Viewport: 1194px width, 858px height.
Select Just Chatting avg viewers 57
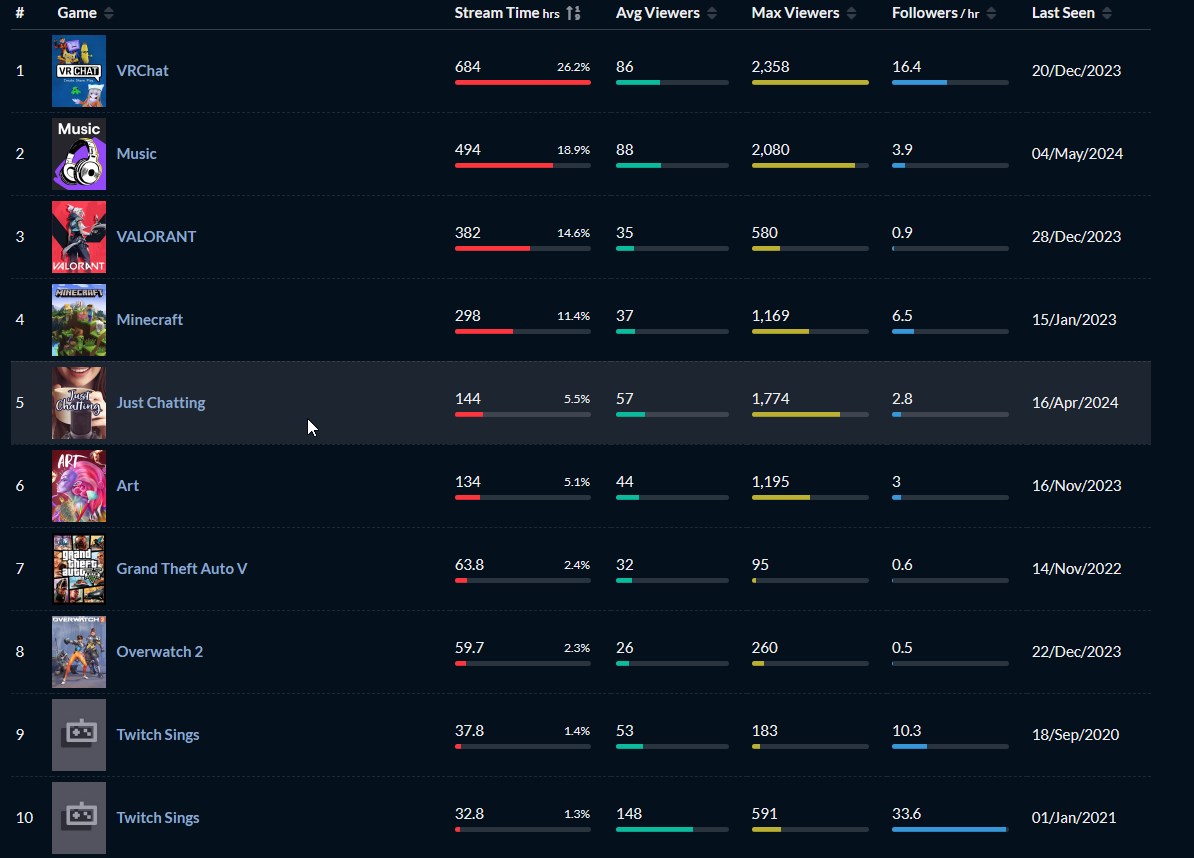pos(624,399)
